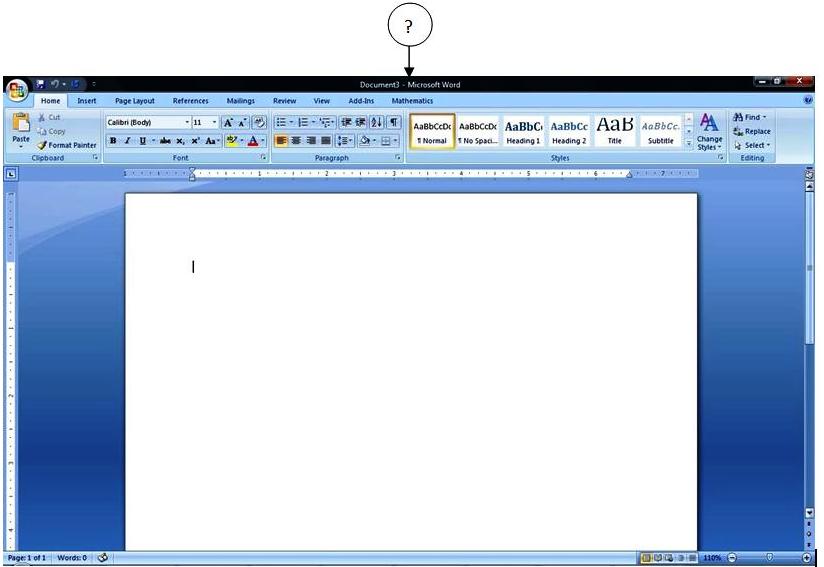Click the Words count in status bar
Viewport: 824px width, 567px height.
coord(72,557)
